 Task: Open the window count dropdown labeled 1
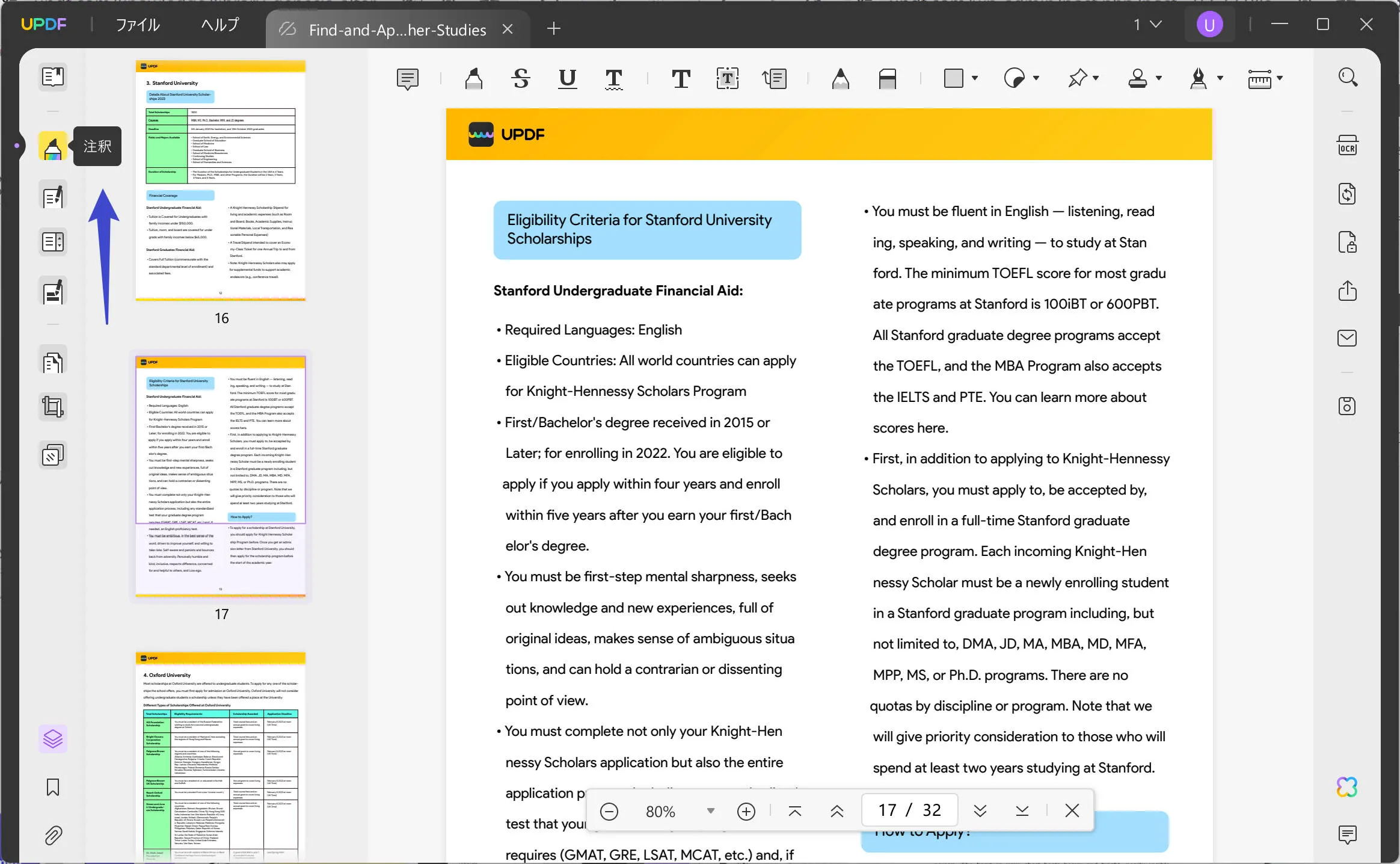[x=1147, y=25]
